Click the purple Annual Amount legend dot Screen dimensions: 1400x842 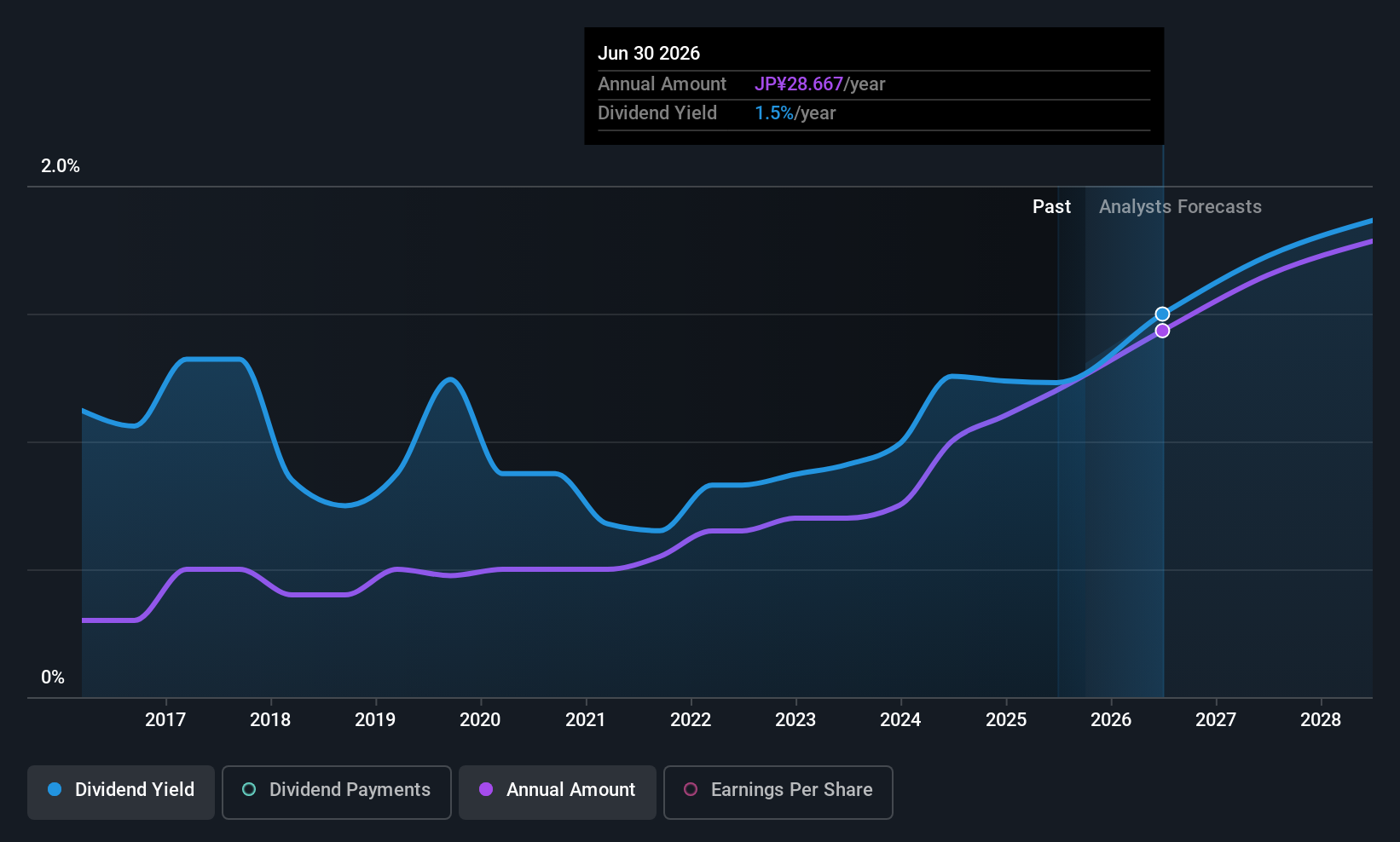[x=486, y=790]
